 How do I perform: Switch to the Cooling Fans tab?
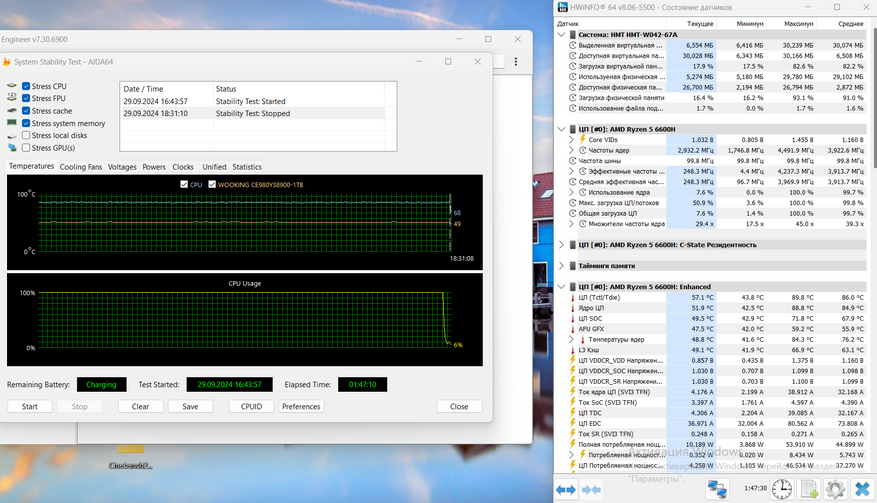coord(81,167)
